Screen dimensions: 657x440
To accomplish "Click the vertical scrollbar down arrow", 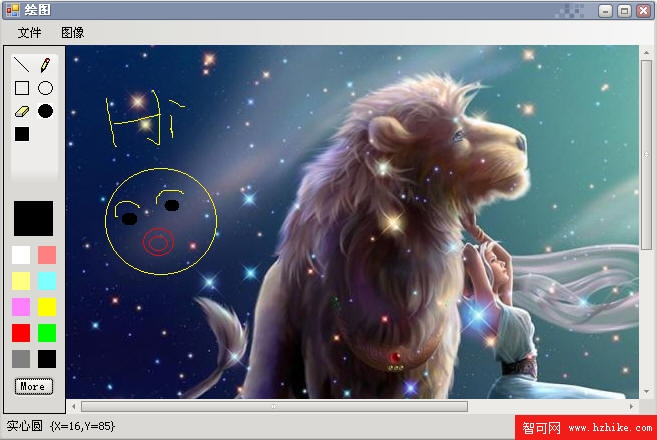I will [647, 392].
